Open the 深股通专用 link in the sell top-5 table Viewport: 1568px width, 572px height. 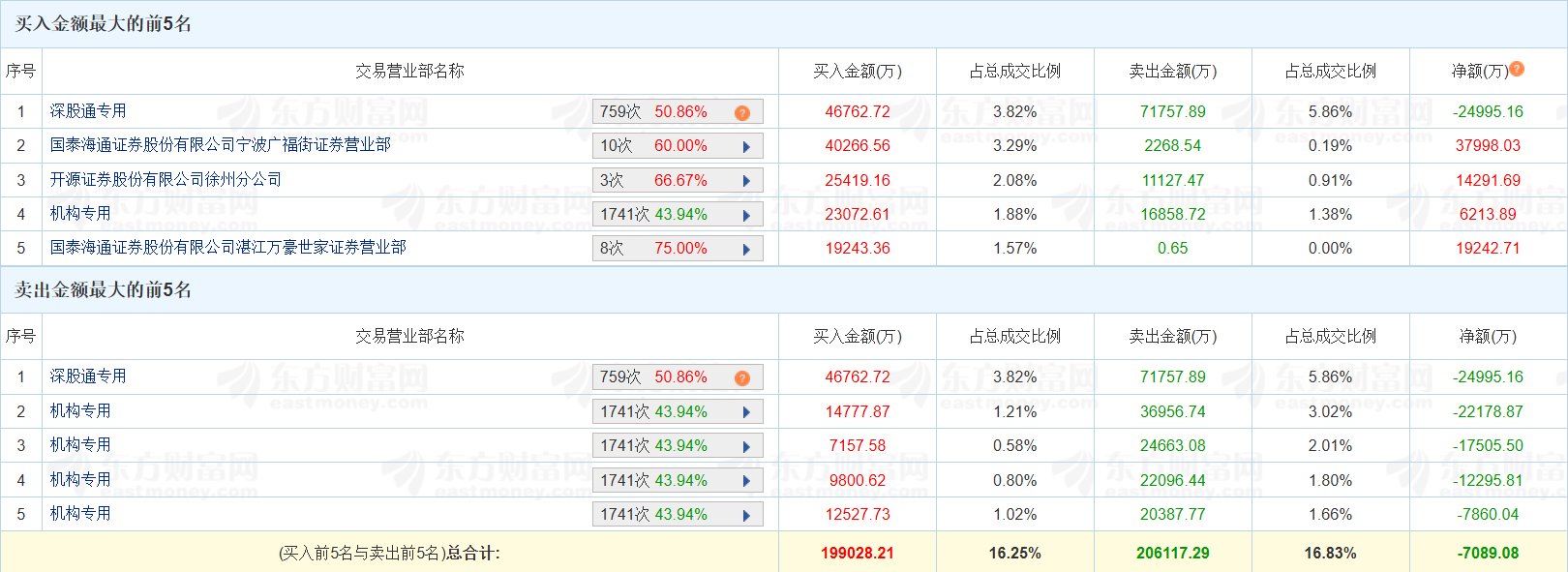[x=88, y=376]
